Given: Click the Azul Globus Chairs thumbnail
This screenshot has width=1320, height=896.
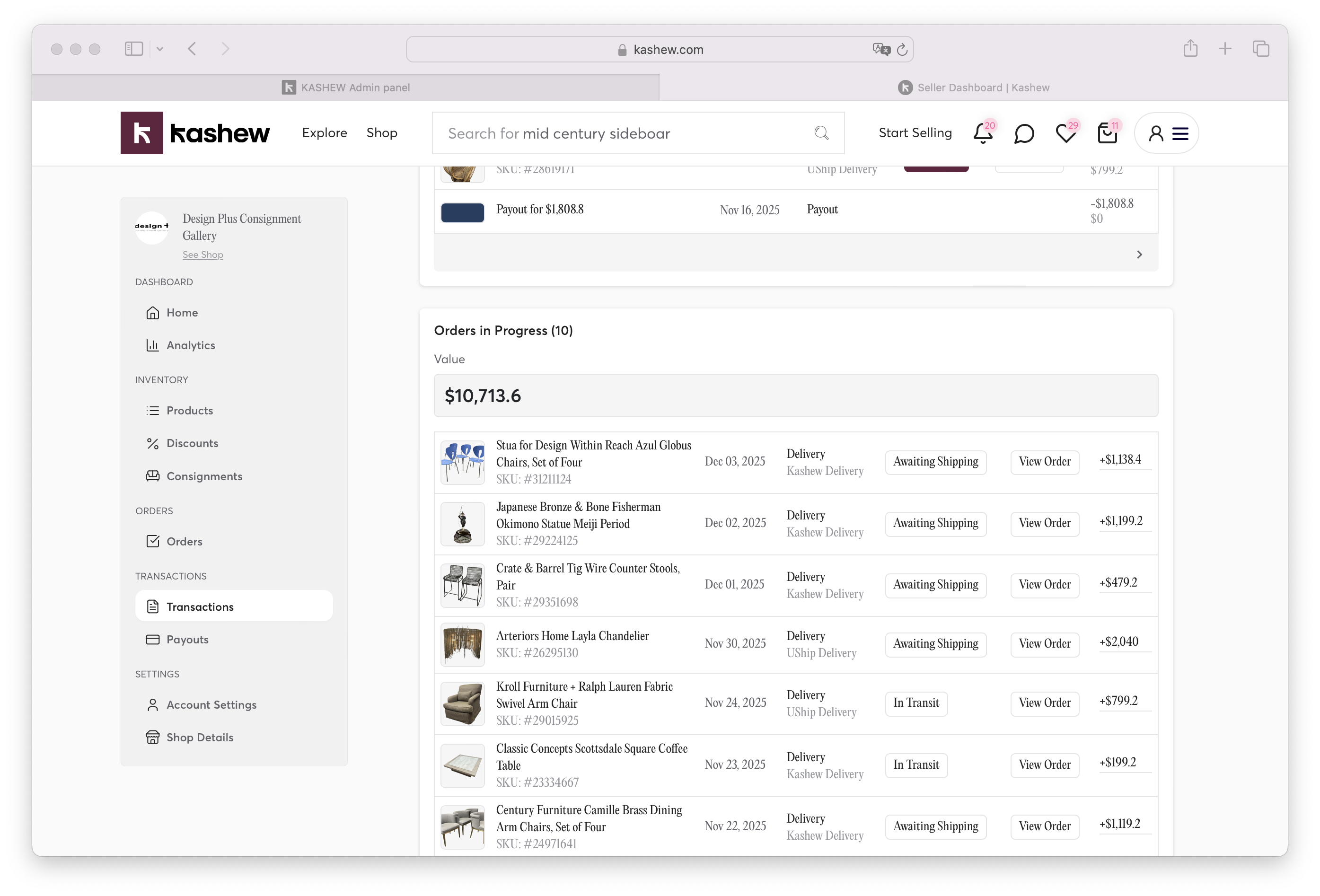Looking at the screenshot, I should point(462,462).
